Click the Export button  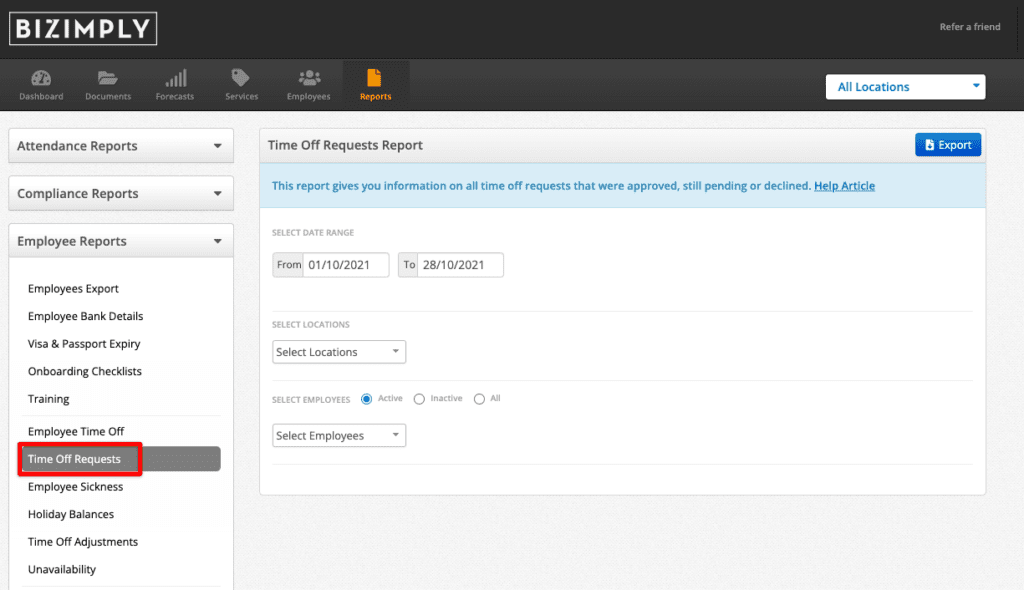(x=948, y=145)
